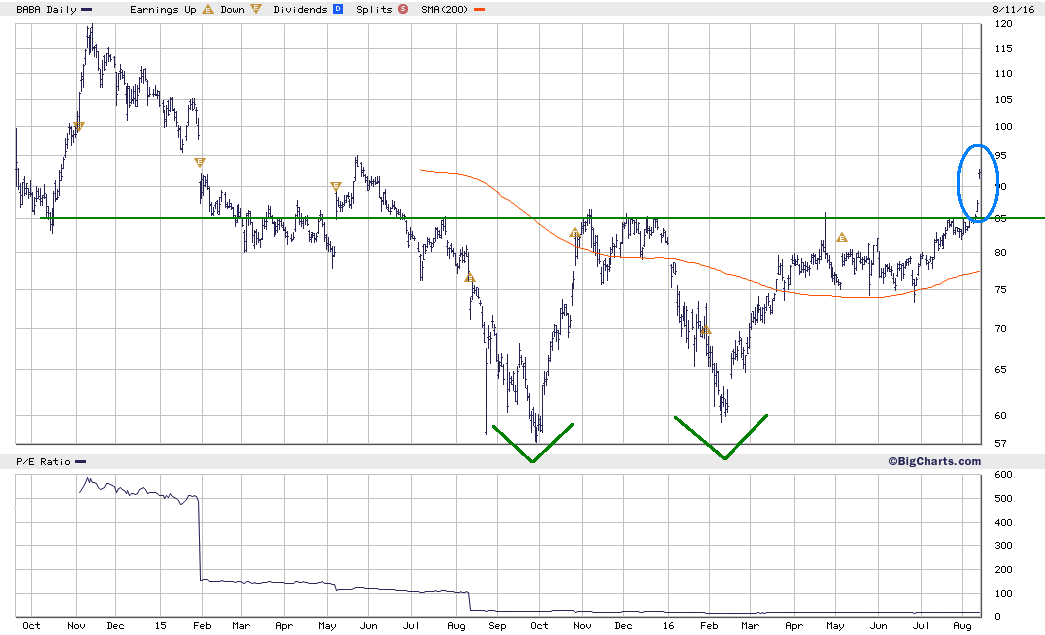Click the 200 P/E axis label
Screen dimensions: 1045x635
point(1003,570)
